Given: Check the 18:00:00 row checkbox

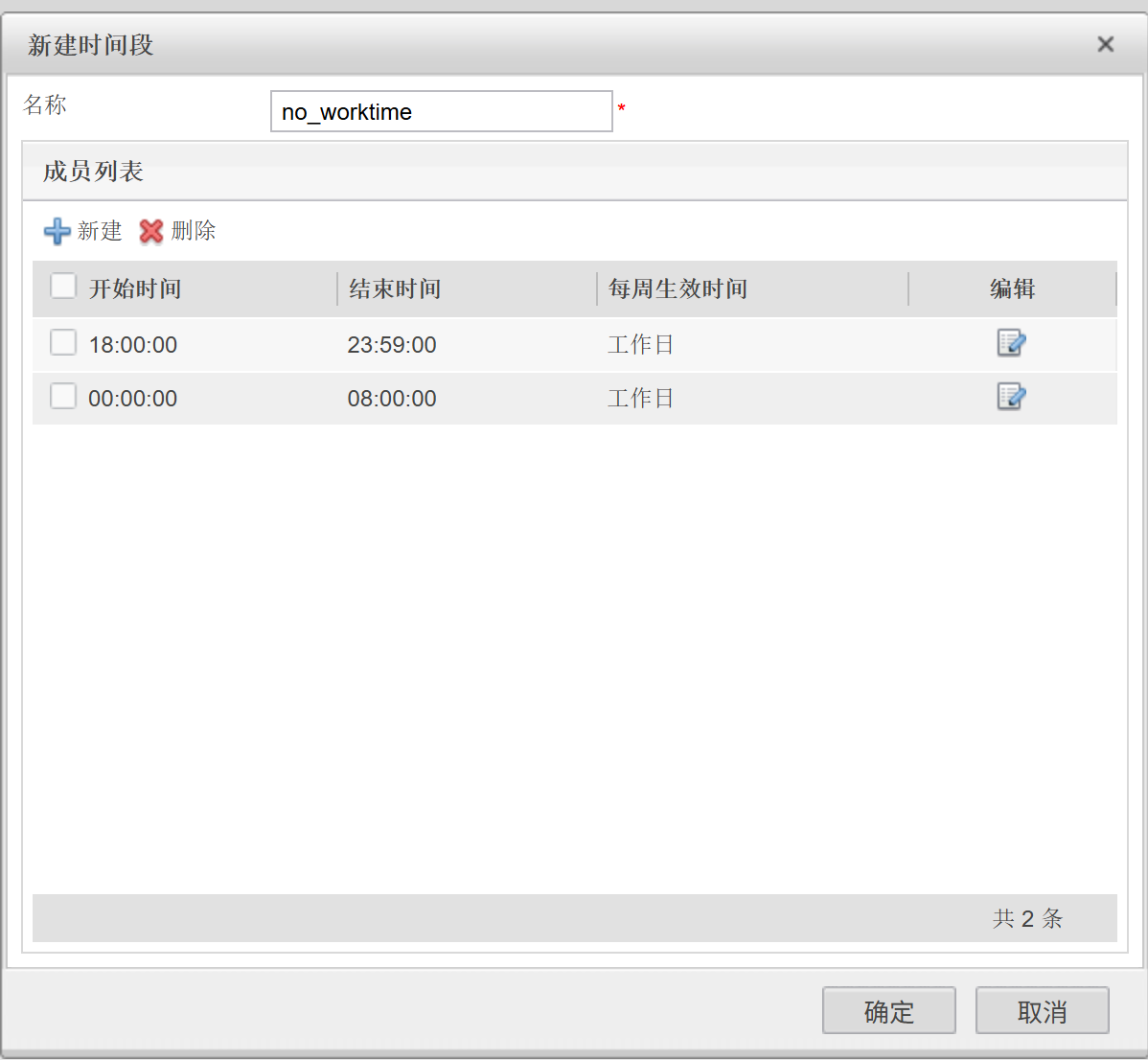Looking at the screenshot, I should pyautogui.click(x=63, y=342).
